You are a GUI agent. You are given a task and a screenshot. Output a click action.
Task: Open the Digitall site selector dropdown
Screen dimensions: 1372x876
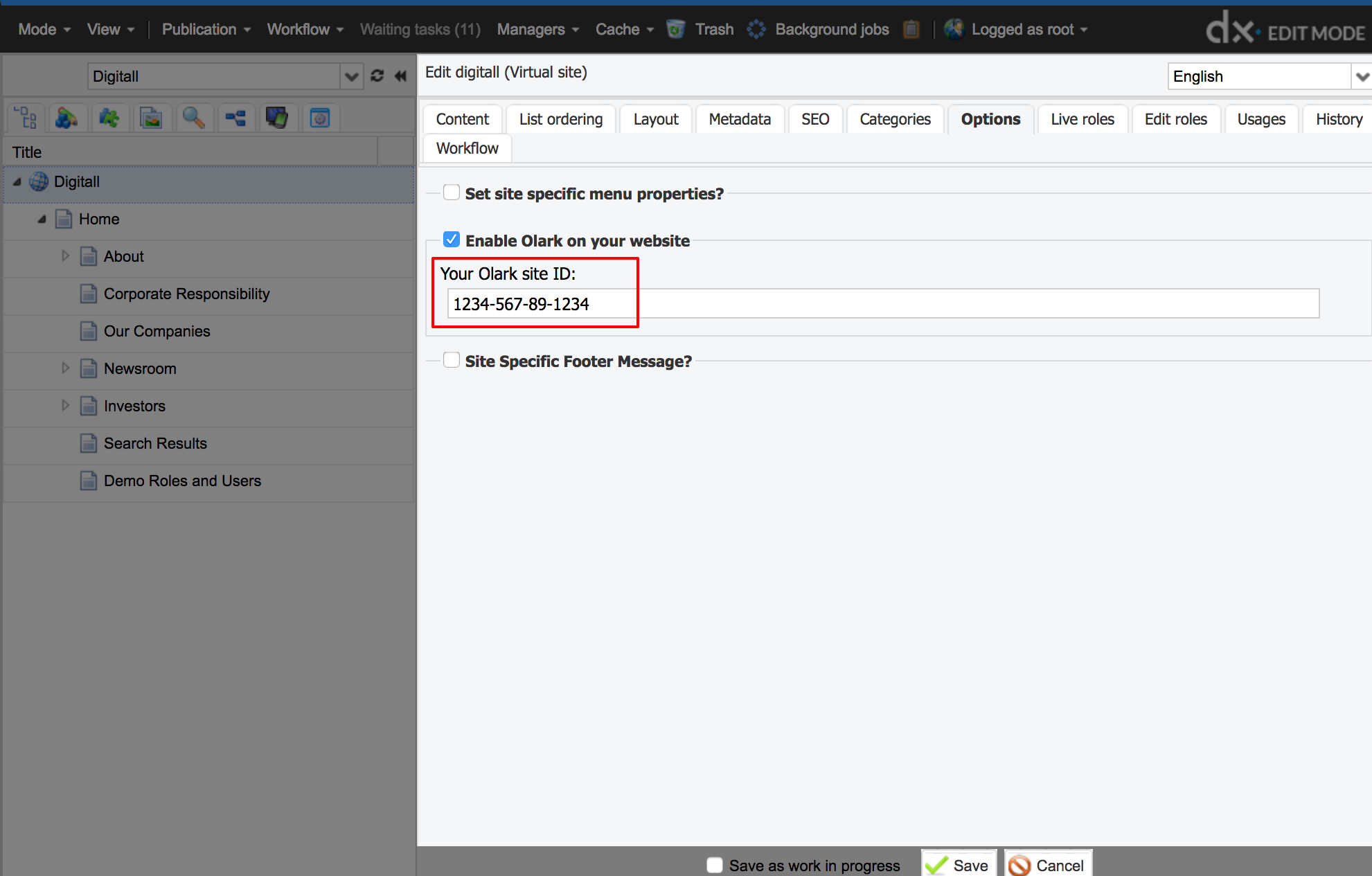point(352,76)
